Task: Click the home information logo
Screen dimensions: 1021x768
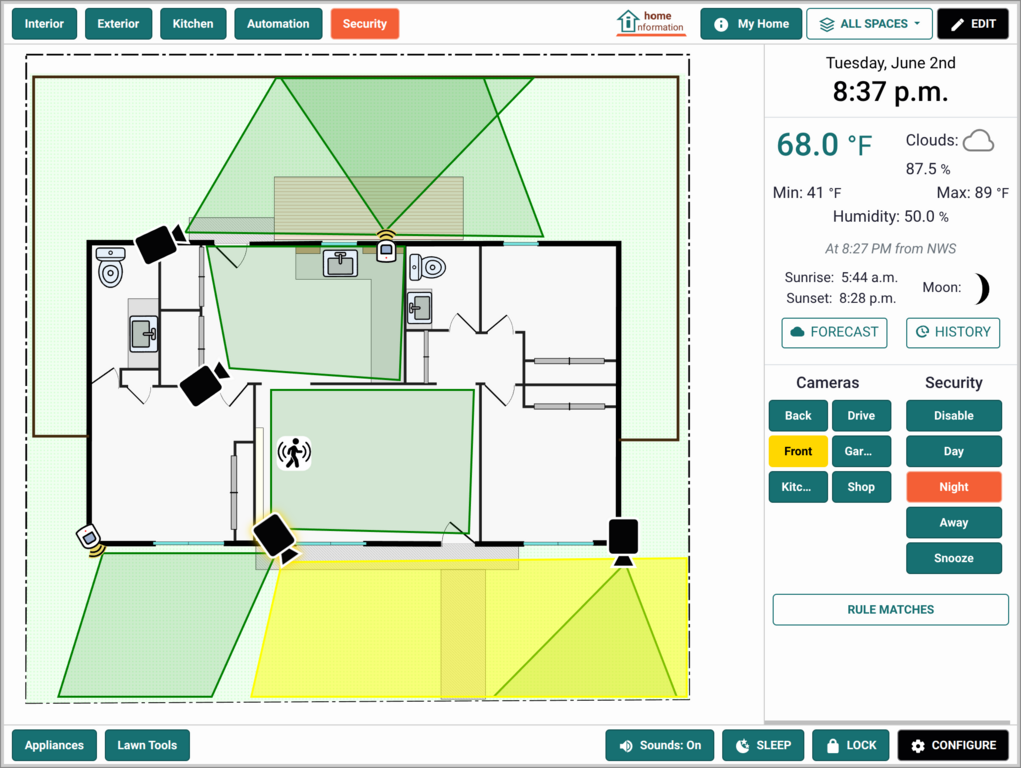Action: click(650, 22)
